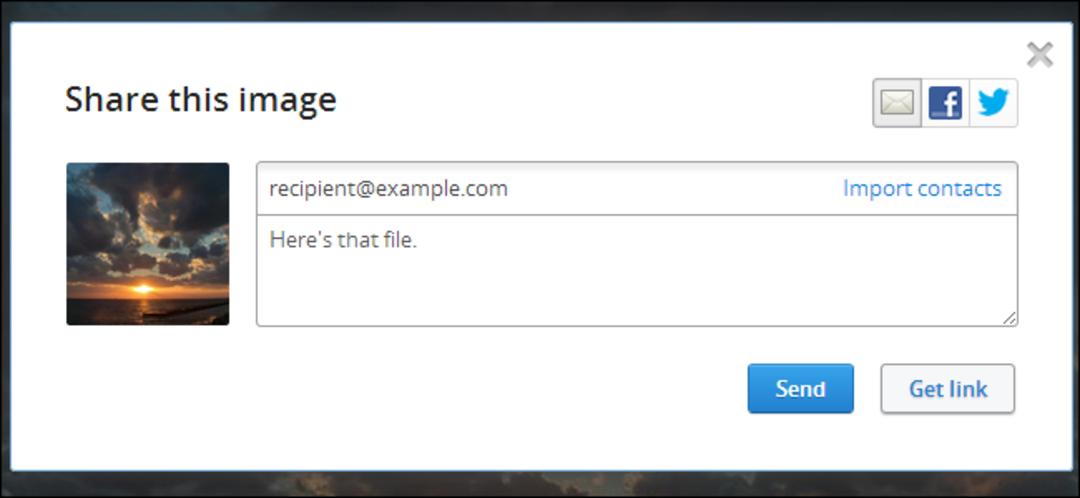Image resolution: width=1080 pixels, height=498 pixels.
Task: Click the Share this image heading
Action: point(200,100)
